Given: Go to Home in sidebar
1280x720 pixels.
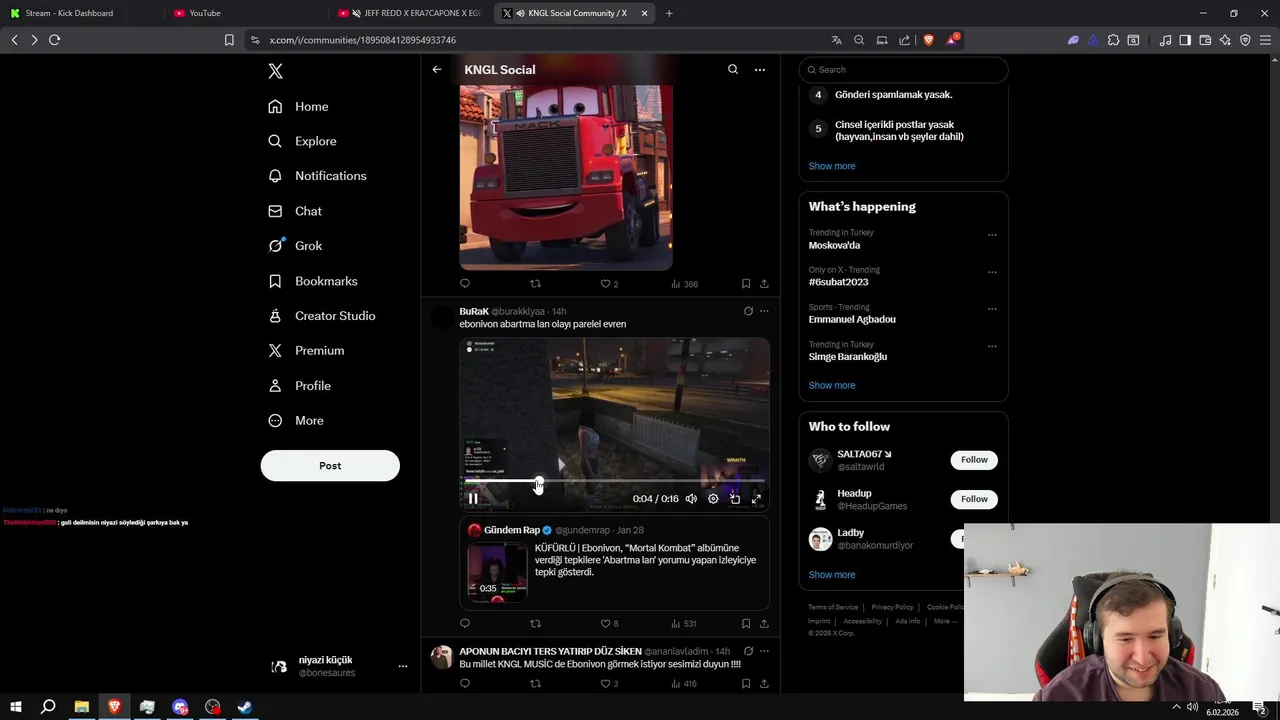Looking at the screenshot, I should point(299,107).
